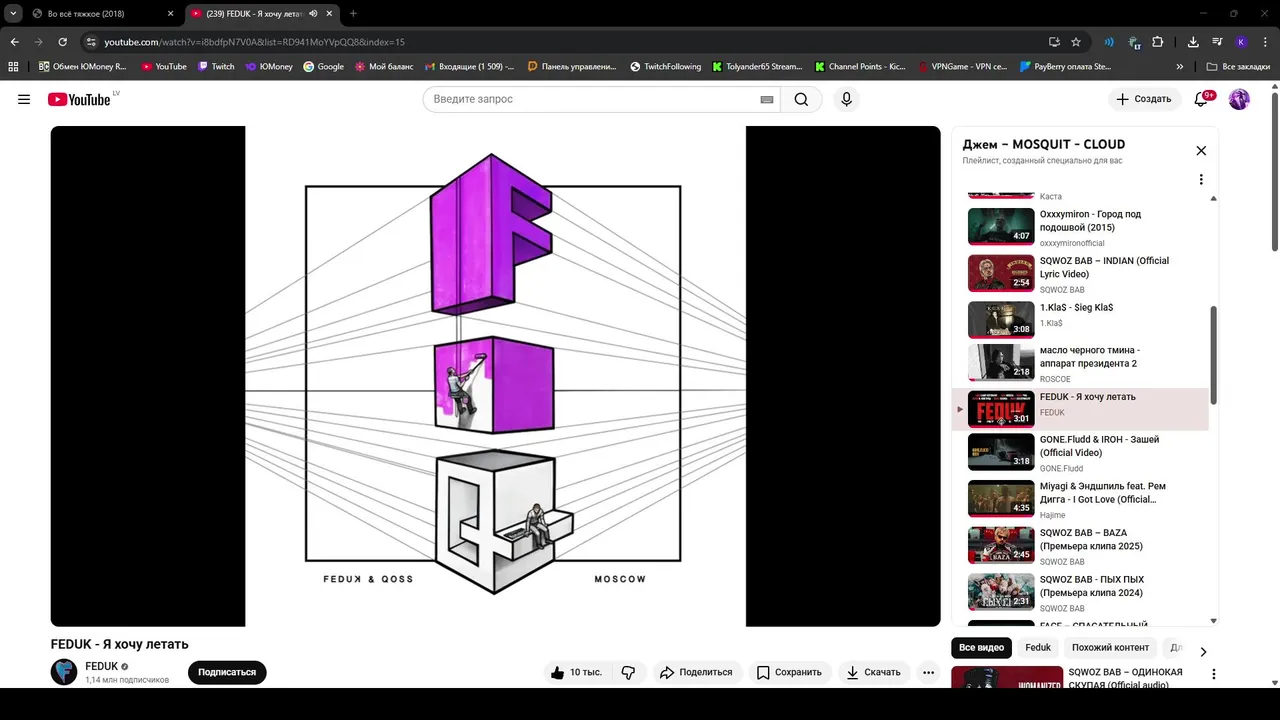Viewport: 1280px width, 720px height.
Task: Play Oxxxymiron Город под подошвой thumbnail
Action: (x=1001, y=226)
